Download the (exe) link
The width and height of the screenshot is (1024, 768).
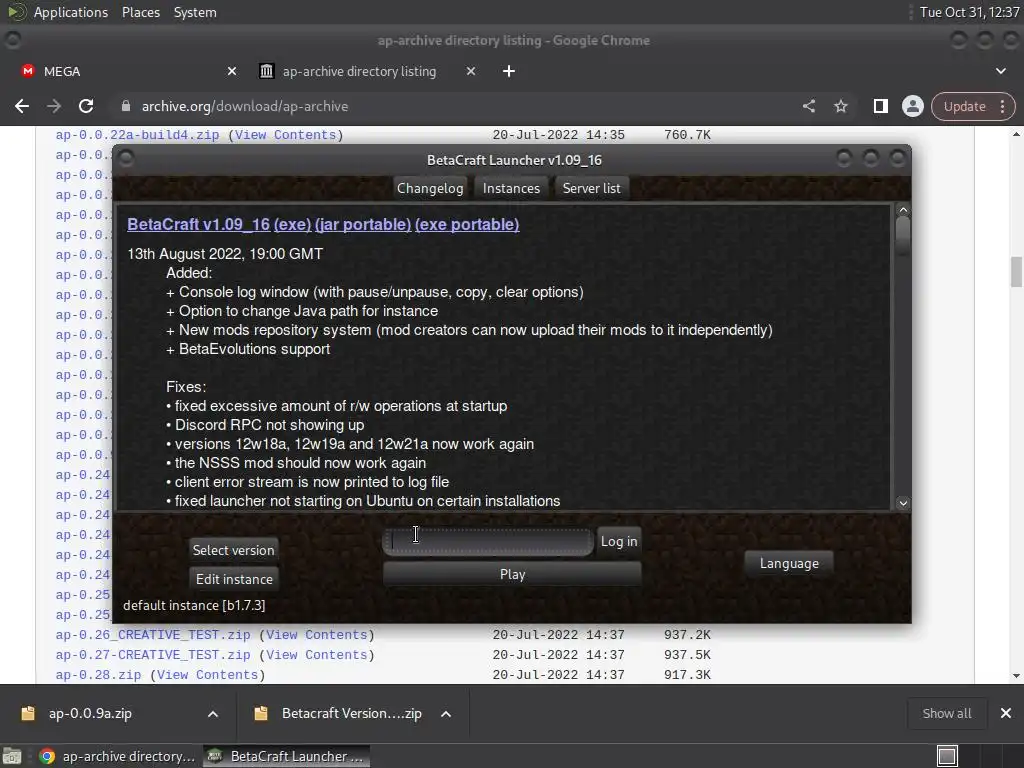tap(293, 224)
